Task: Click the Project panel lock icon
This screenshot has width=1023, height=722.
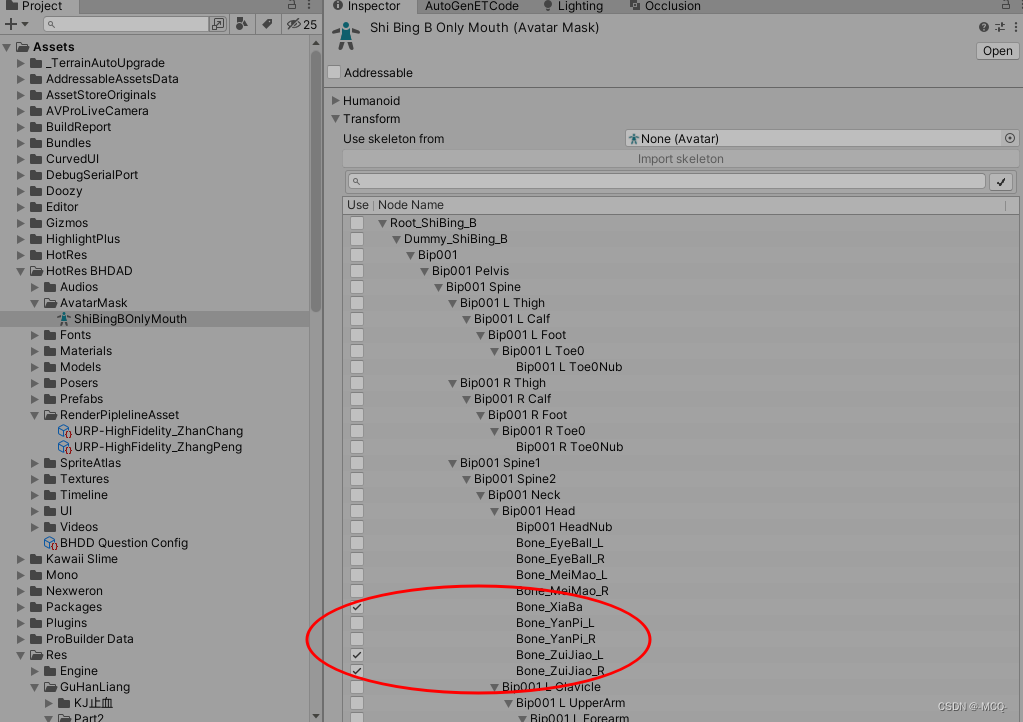Action: coord(292,5)
